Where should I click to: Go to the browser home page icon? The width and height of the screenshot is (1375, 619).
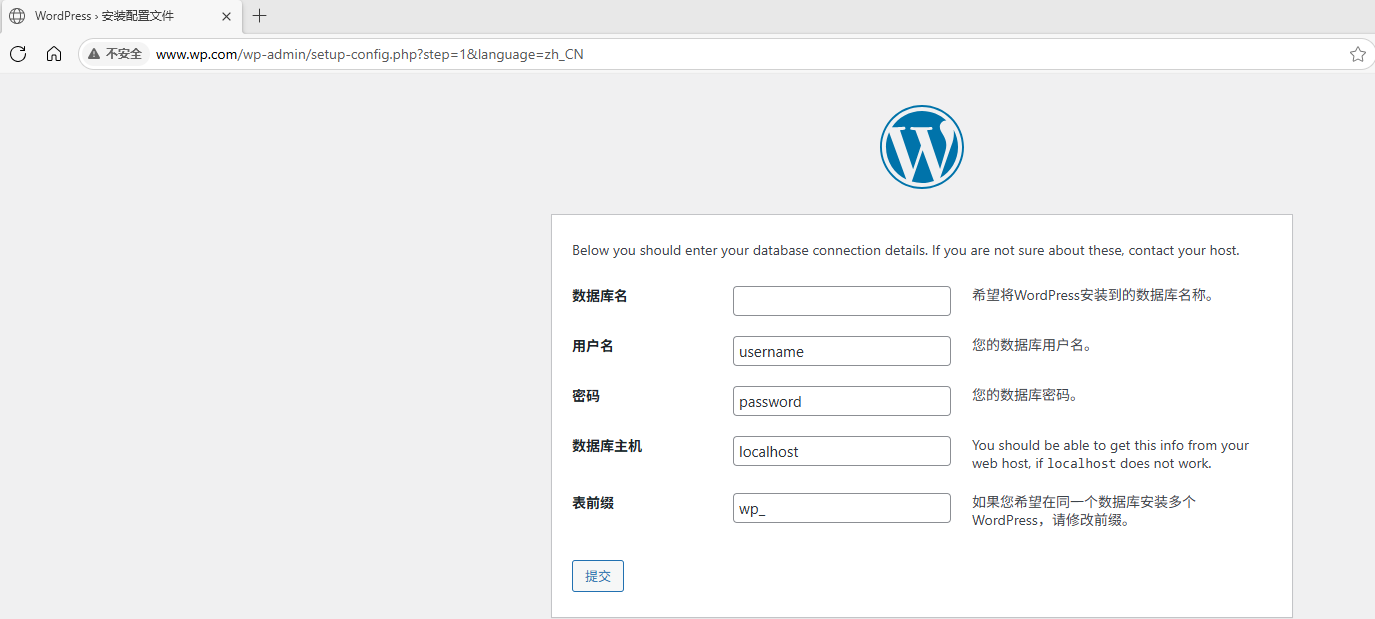click(54, 54)
